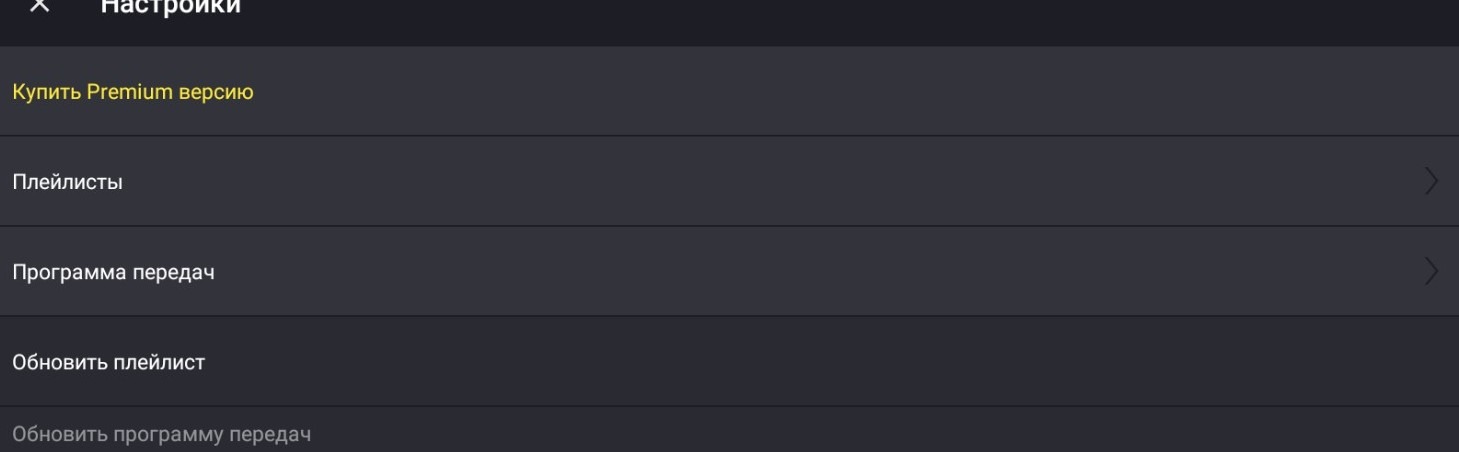Click the Плейлисты label text
The width and height of the screenshot is (1459, 452).
(68, 183)
